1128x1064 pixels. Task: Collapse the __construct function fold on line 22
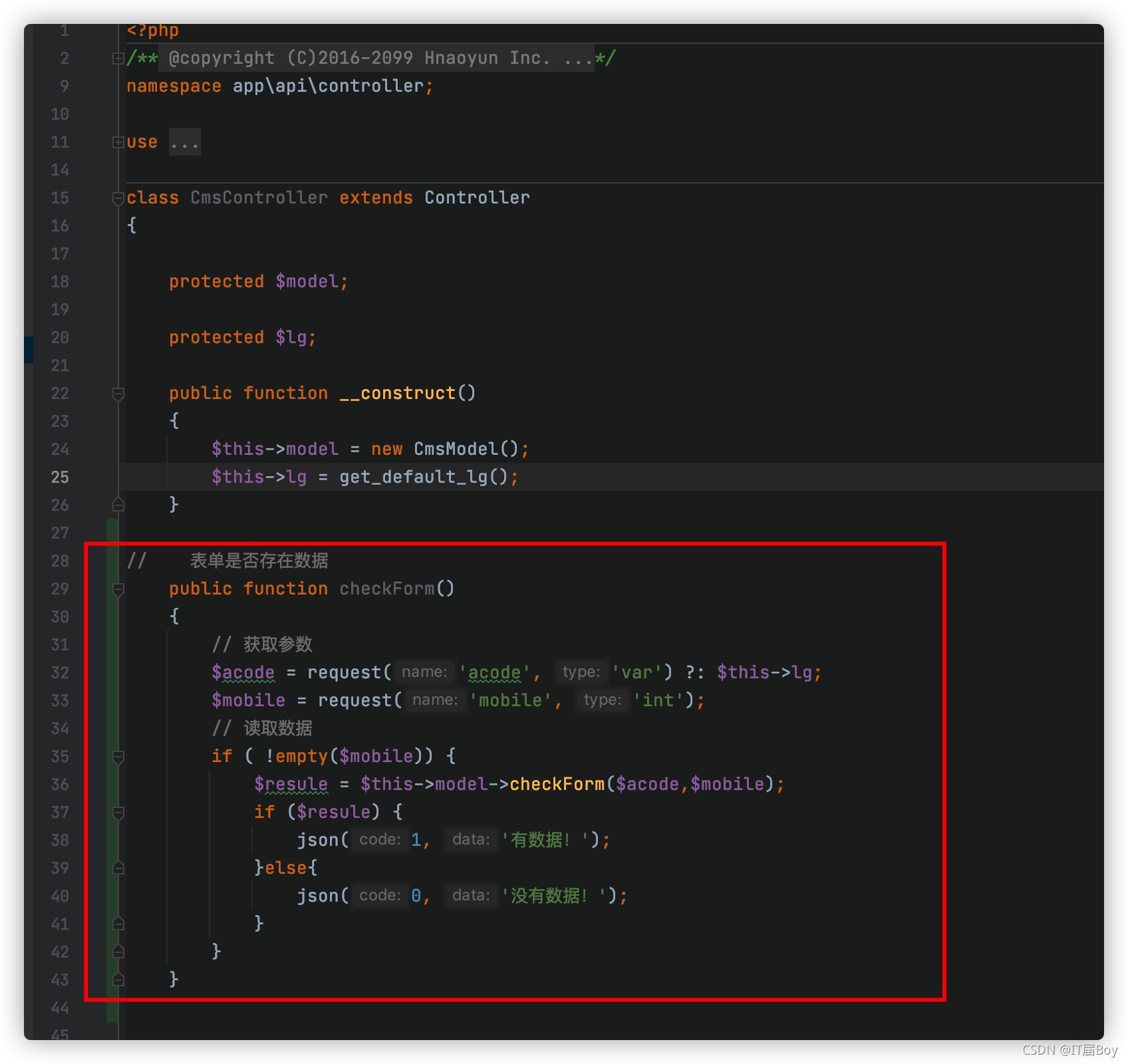pyautogui.click(x=118, y=394)
